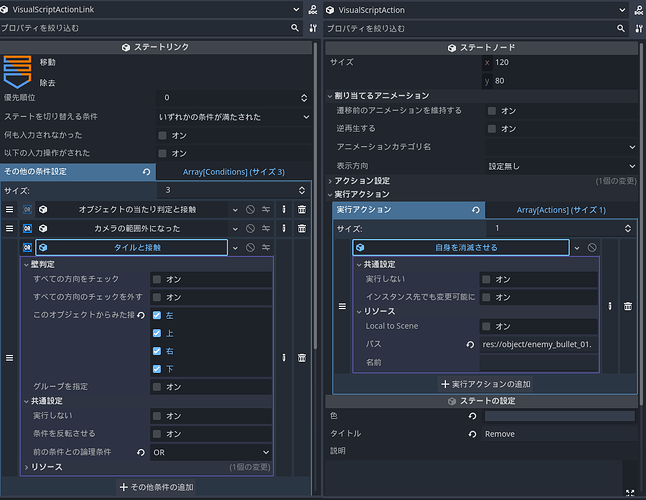Delete タイルと接触 condition with trash icon
The height and width of the screenshot is (500, 646).
[302, 357]
